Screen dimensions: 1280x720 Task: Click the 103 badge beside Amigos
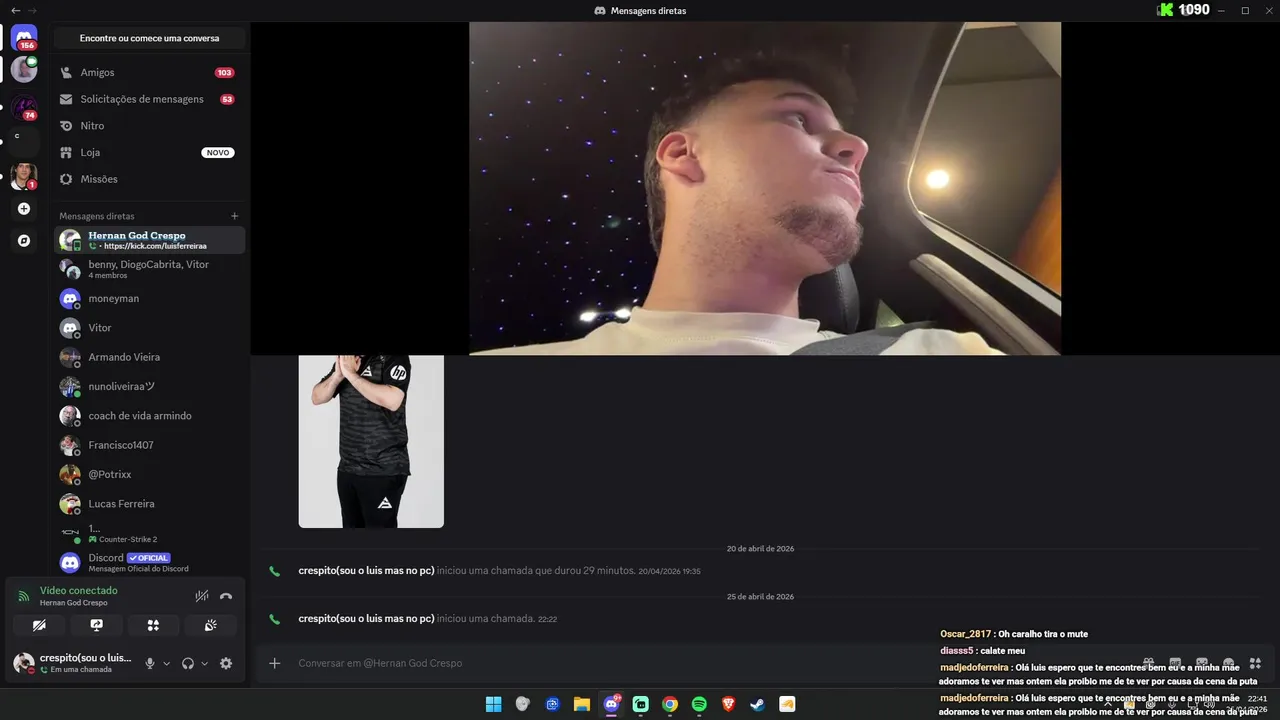[x=224, y=73]
